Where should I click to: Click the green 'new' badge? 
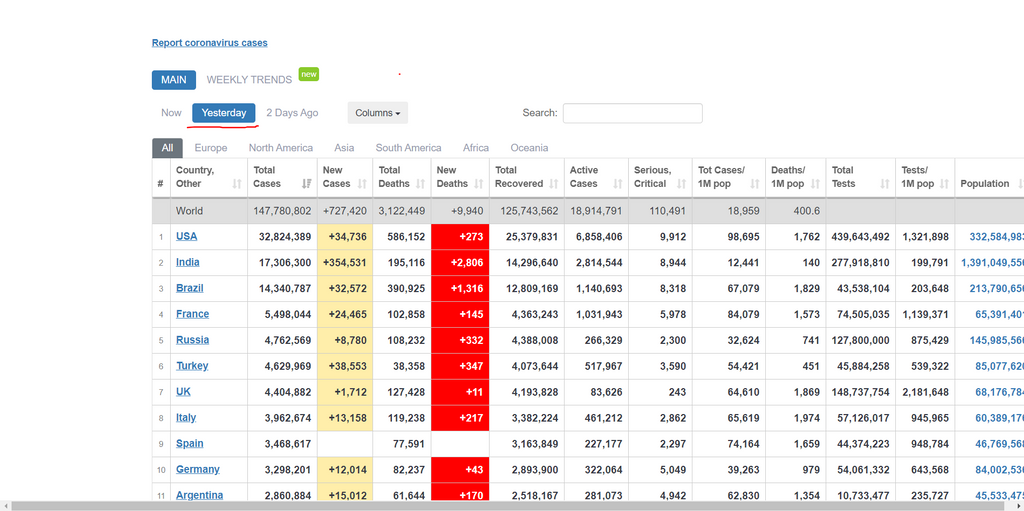point(309,74)
